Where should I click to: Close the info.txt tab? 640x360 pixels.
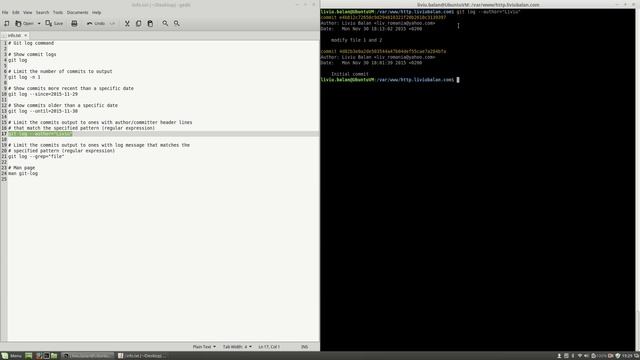coord(25,36)
